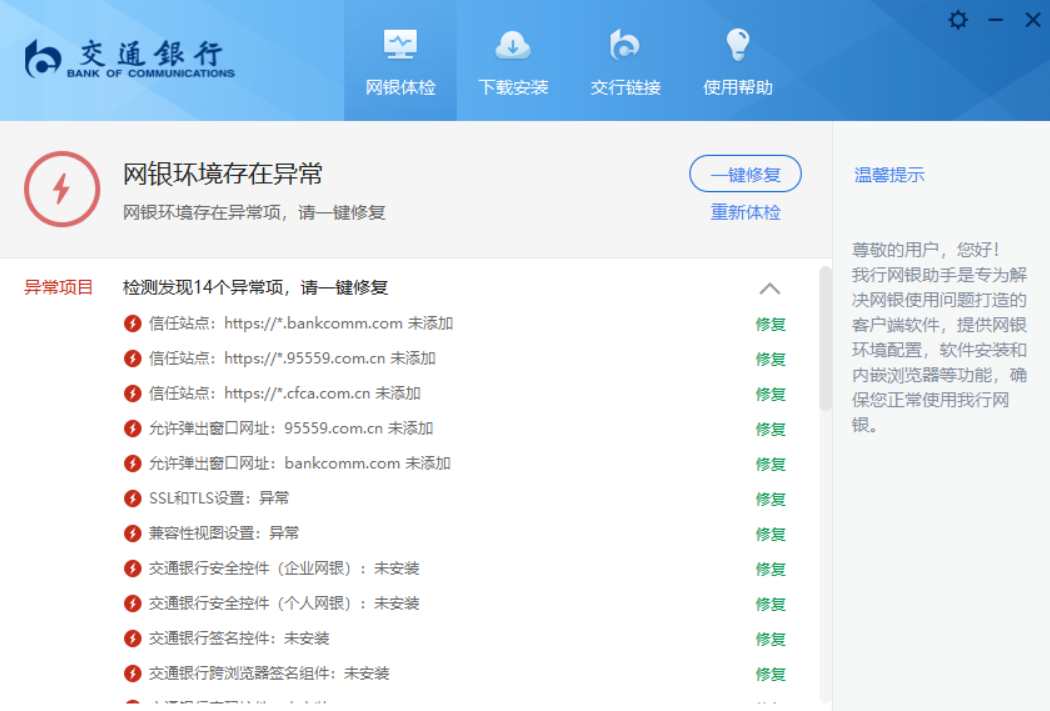The width and height of the screenshot is (1050, 711).
Task: Click the 异常项目 section label
Action: pos(58,287)
